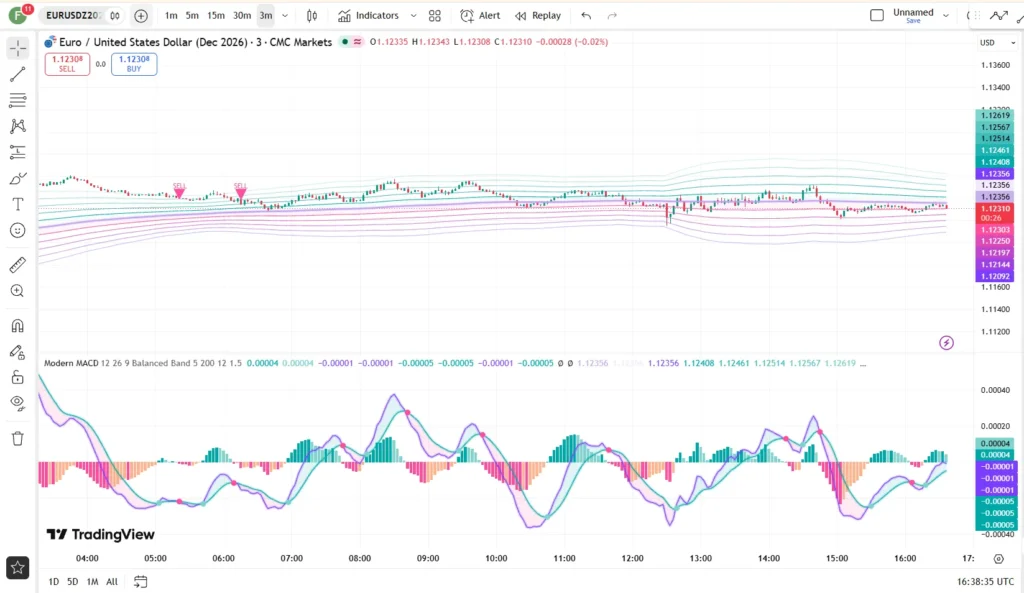1024x593 pixels.
Task: Open the Unnamed layout dropdown arrow
Action: [945, 16]
